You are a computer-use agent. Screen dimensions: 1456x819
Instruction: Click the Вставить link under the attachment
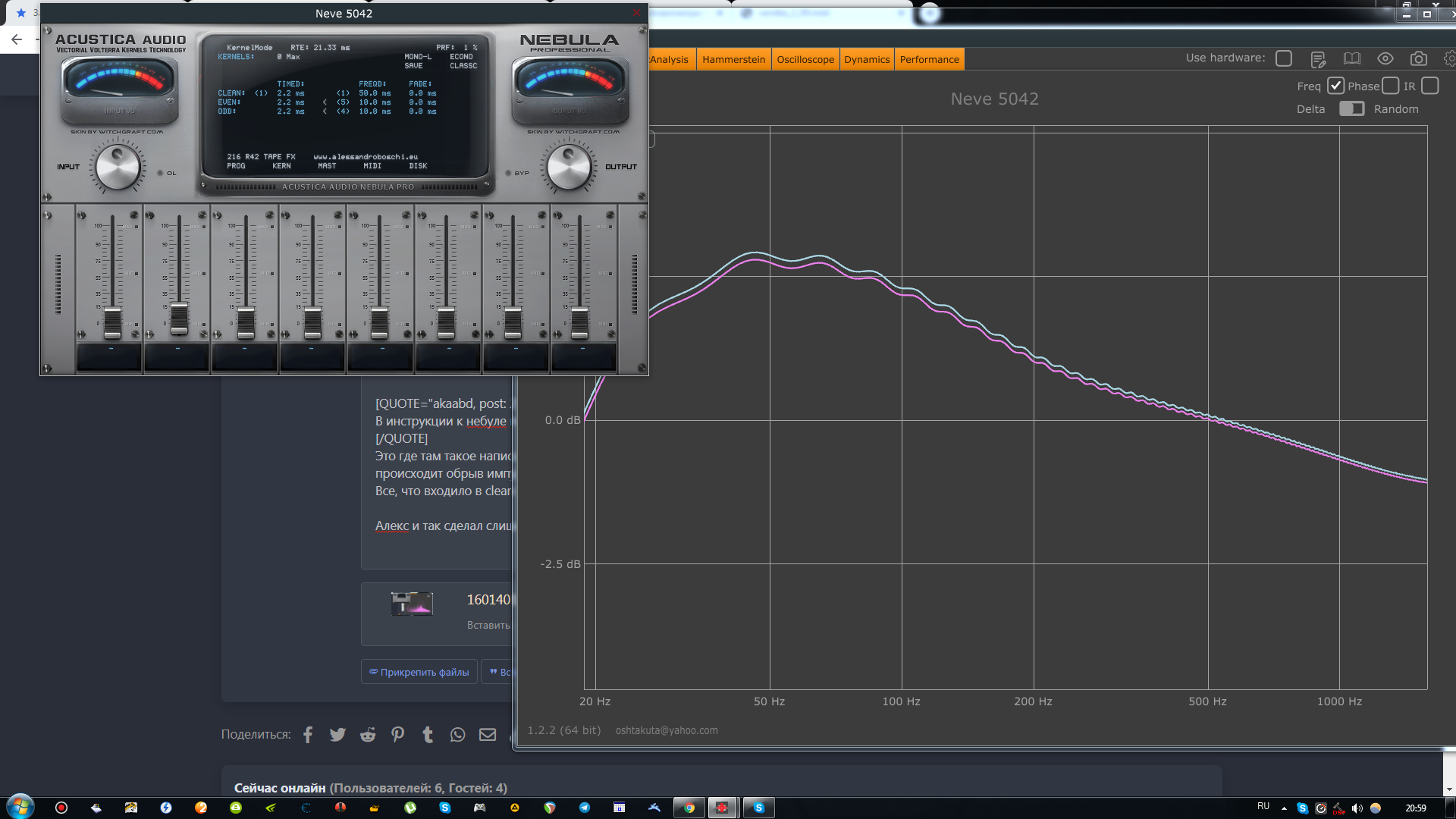tap(488, 625)
